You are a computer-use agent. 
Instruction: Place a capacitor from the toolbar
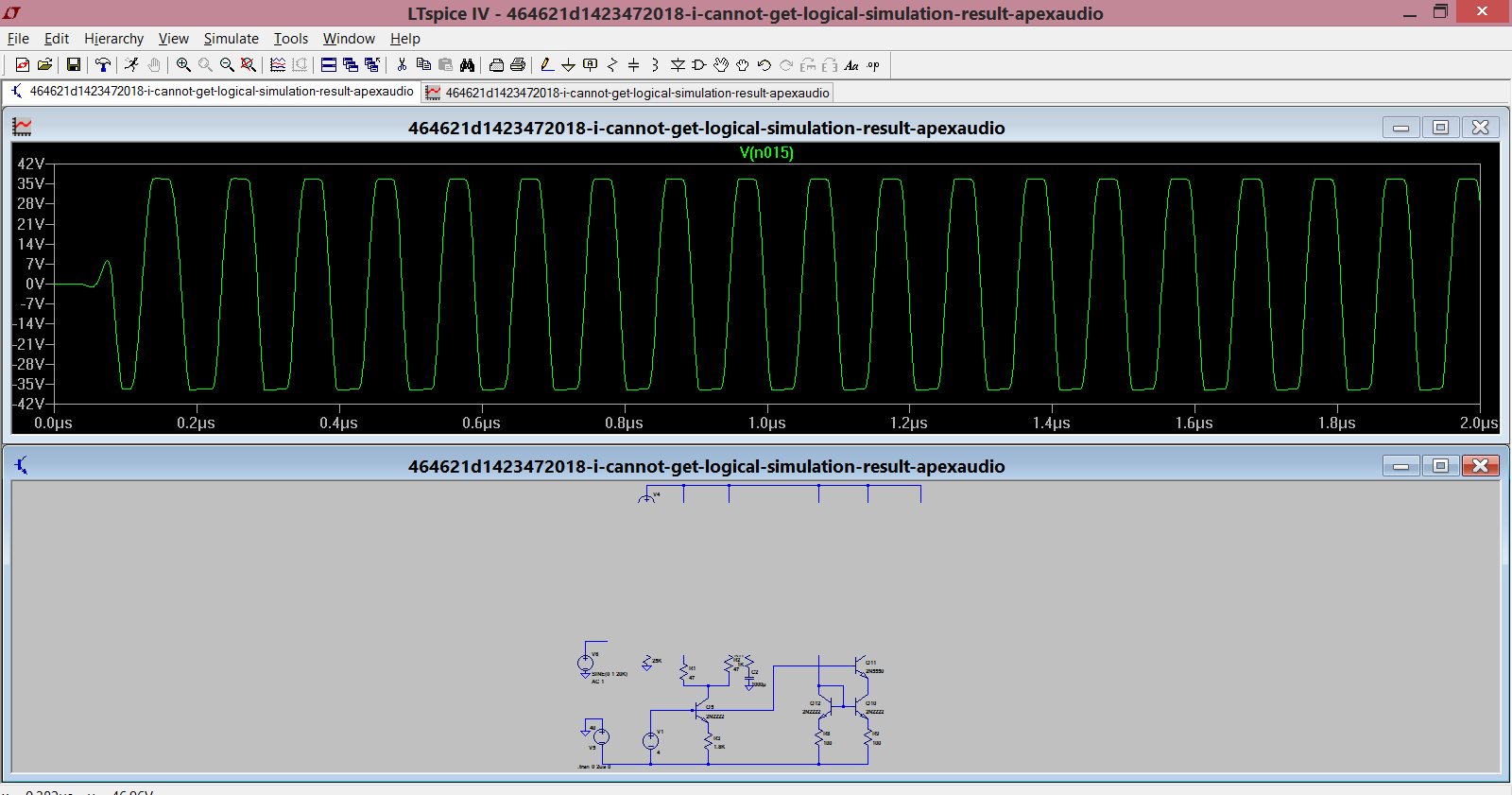[633, 65]
